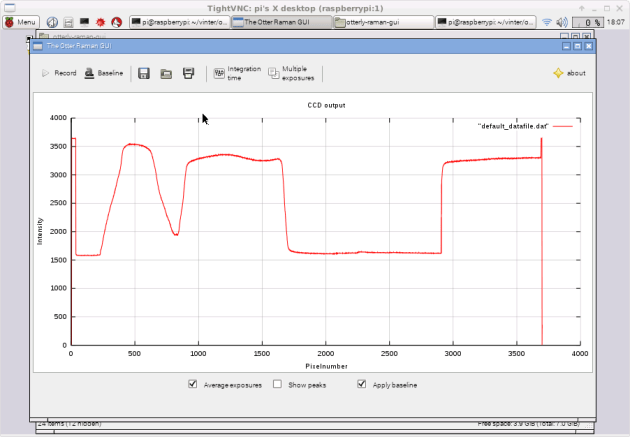Close the TightVNC viewer window

(x=620, y=8)
